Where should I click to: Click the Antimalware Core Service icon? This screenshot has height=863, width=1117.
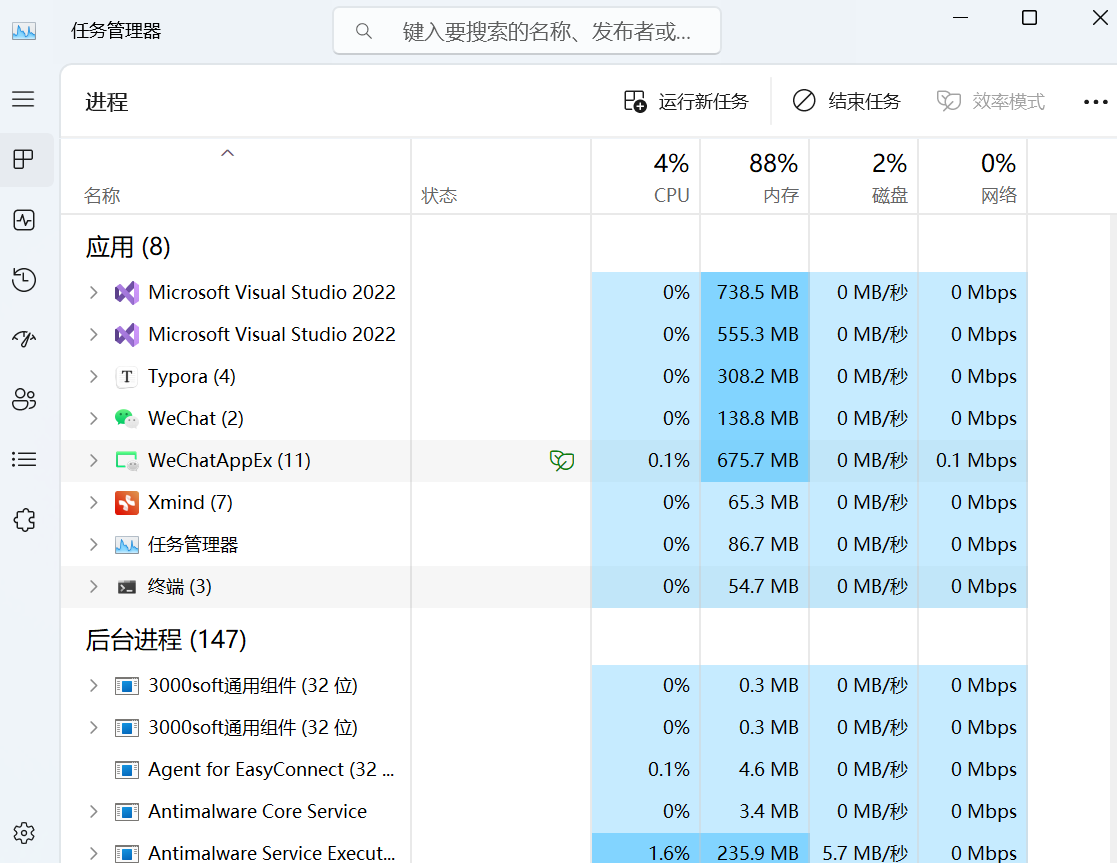pos(127,812)
